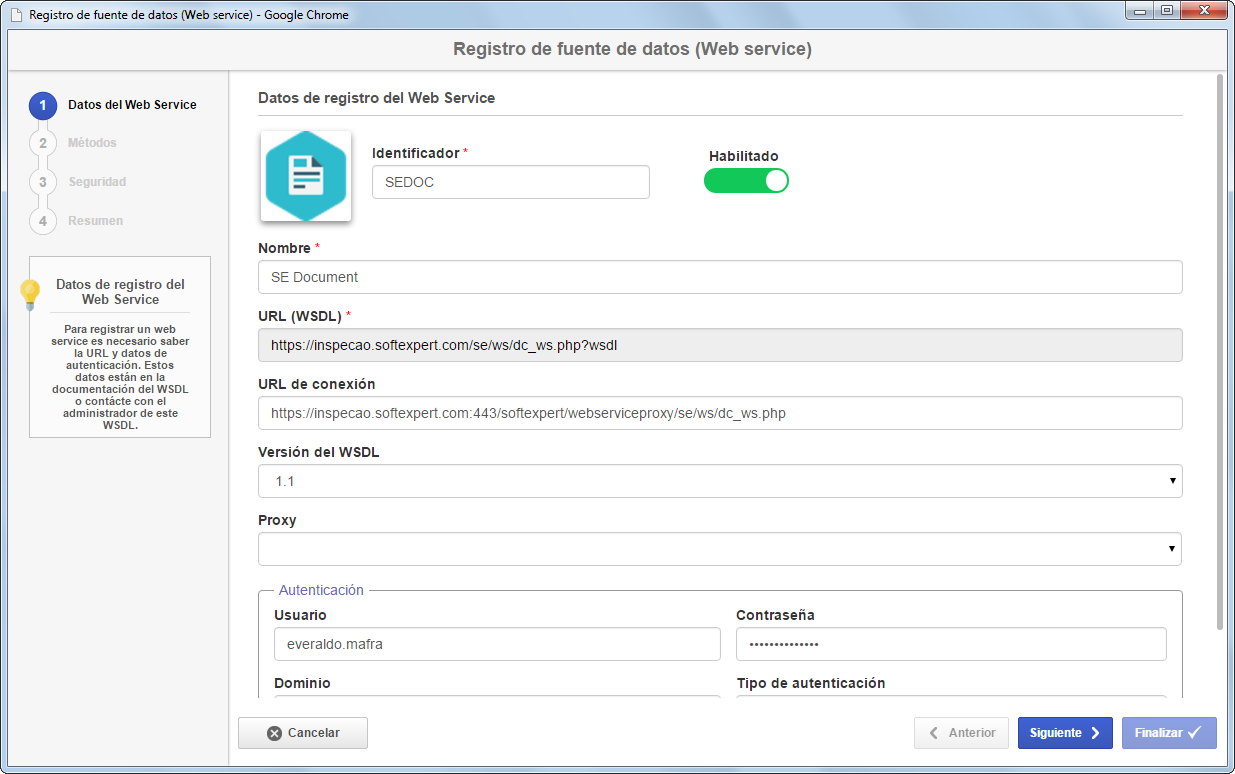Click the Cancelar button

coord(303,733)
